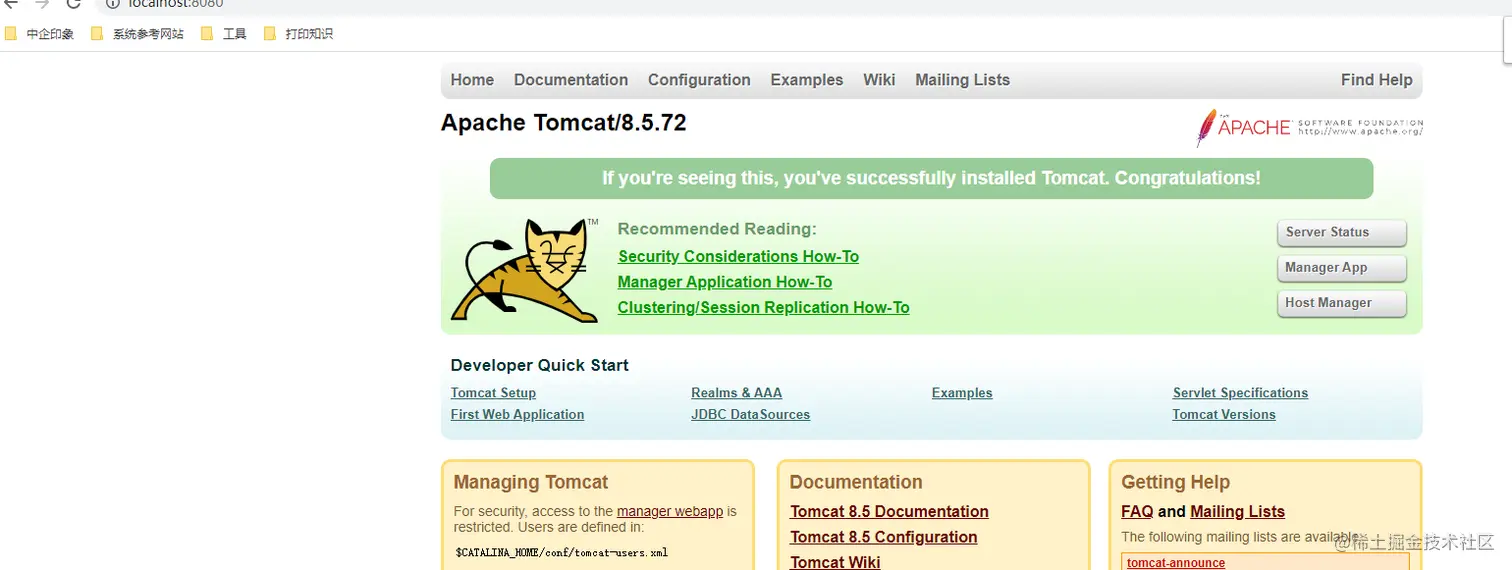Open the Realms & AAA link
This screenshot has height=570, width=1512.
click(x=736, y=393)
